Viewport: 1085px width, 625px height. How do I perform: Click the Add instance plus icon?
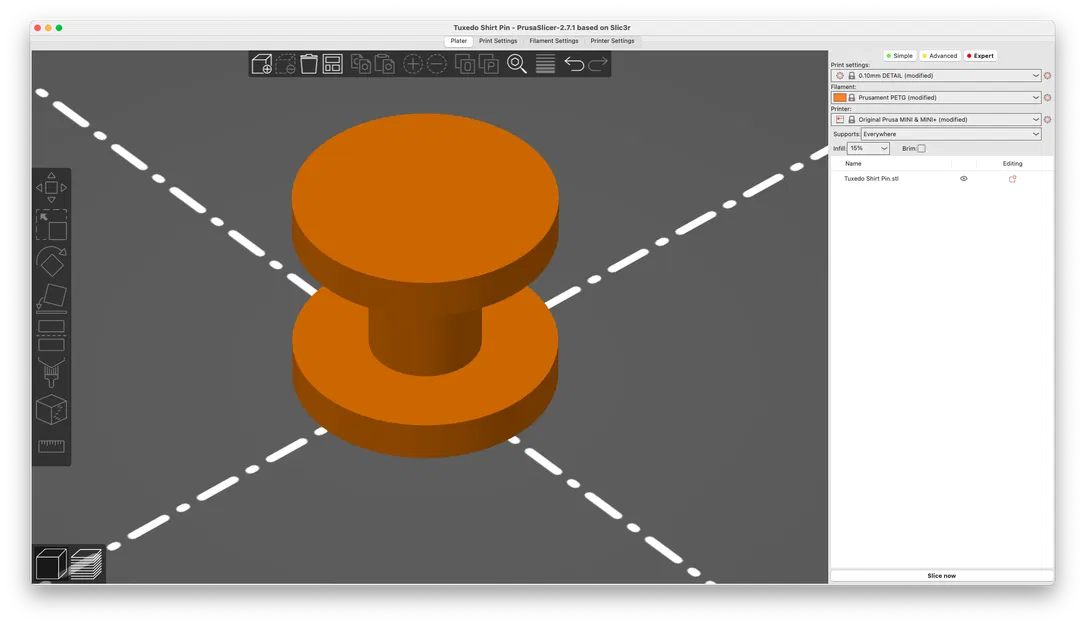pyautogui.click(x=412, y=64)
